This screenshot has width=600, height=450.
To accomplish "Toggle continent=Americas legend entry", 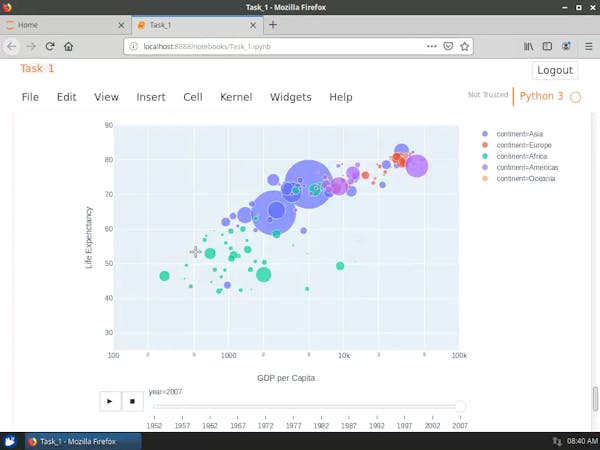I will click(x=527, y=167).
